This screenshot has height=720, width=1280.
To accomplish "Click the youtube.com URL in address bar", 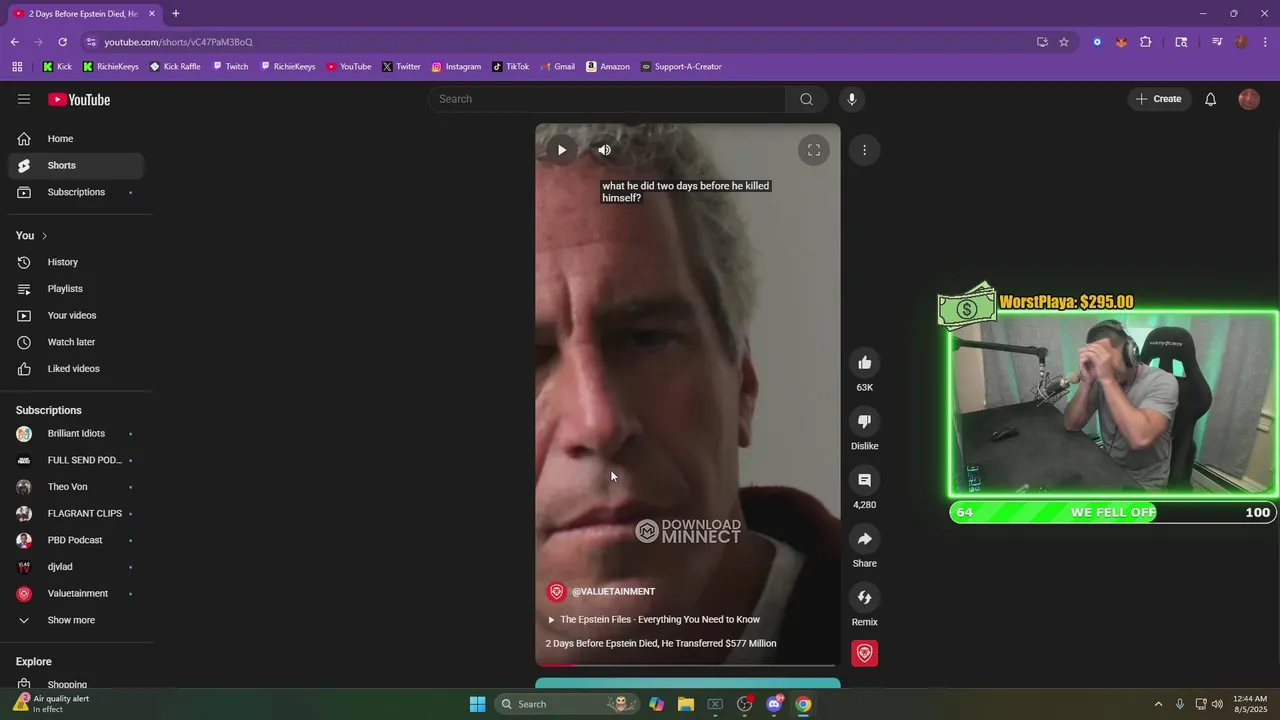I will pyautogui.click(x=178, y=42).
